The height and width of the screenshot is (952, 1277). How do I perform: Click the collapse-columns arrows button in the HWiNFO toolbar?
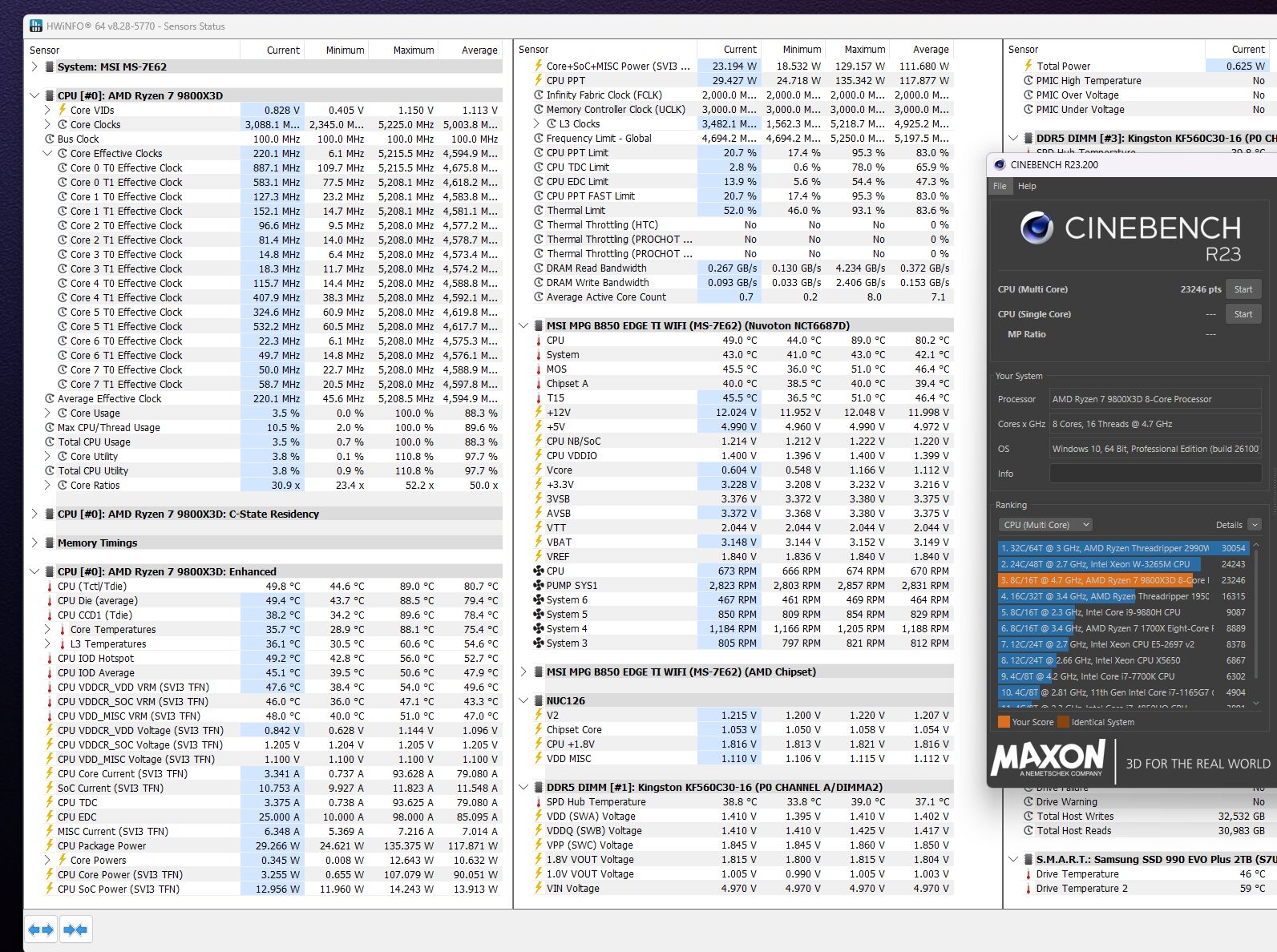pos(75,930)
